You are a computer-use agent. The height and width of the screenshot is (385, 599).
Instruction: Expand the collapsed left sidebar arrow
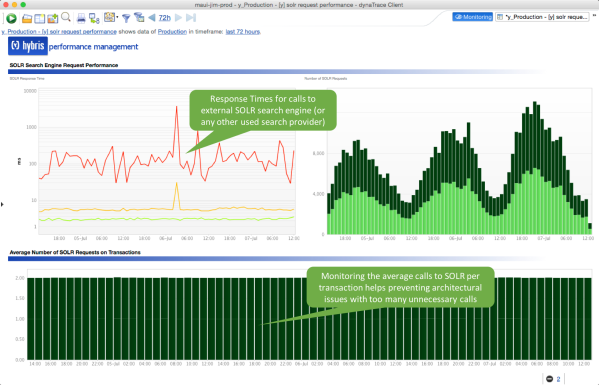[2, 205]
